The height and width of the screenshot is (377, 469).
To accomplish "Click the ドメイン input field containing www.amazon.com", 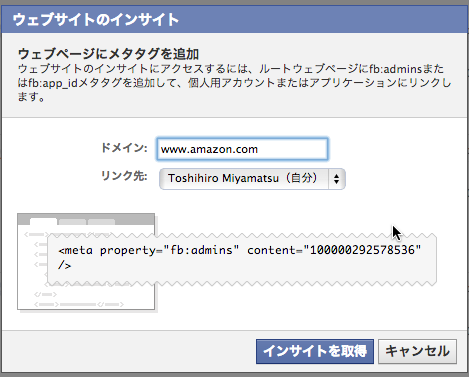I will 242,149.
